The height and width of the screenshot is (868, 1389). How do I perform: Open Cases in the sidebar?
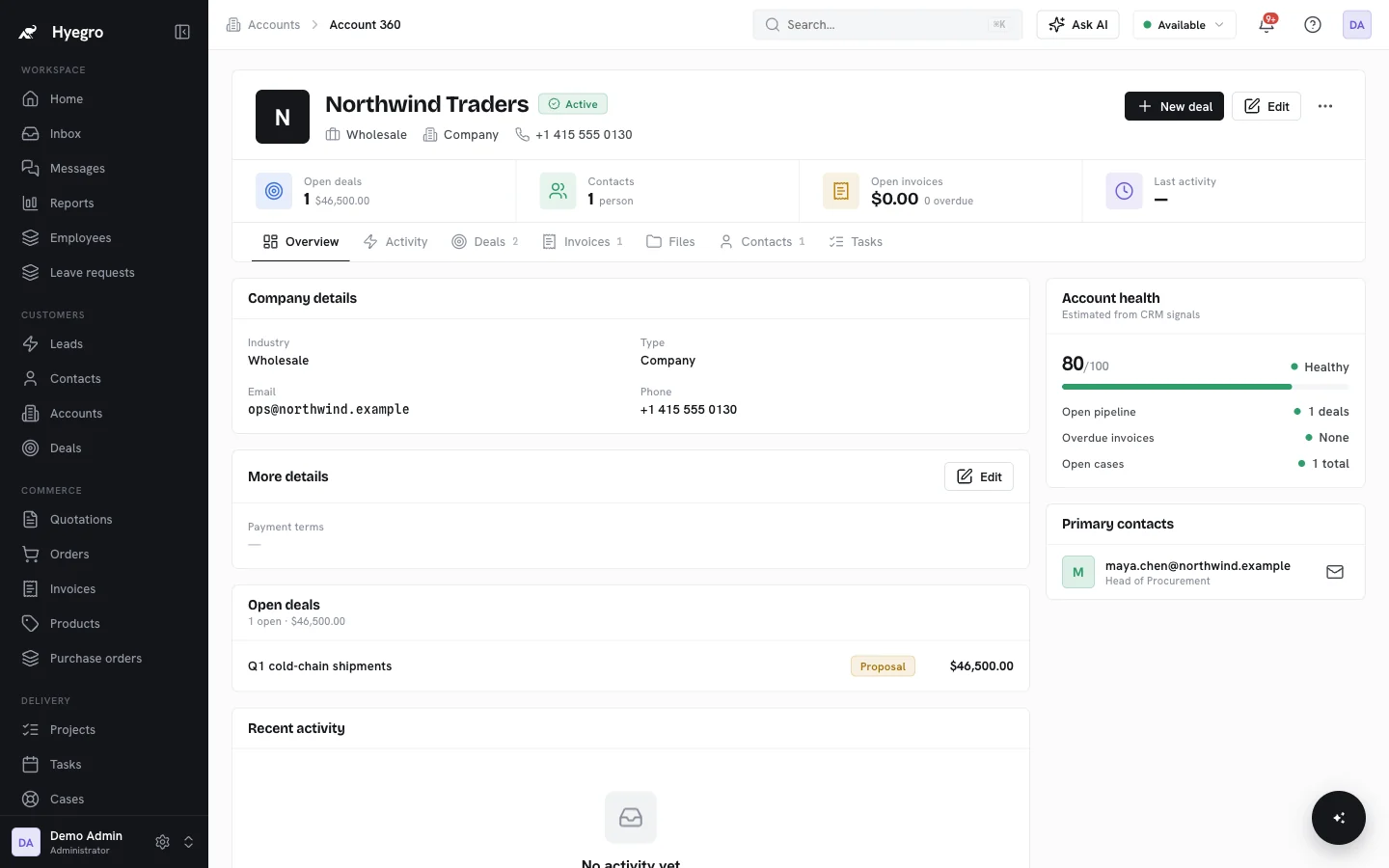[104, 799]
